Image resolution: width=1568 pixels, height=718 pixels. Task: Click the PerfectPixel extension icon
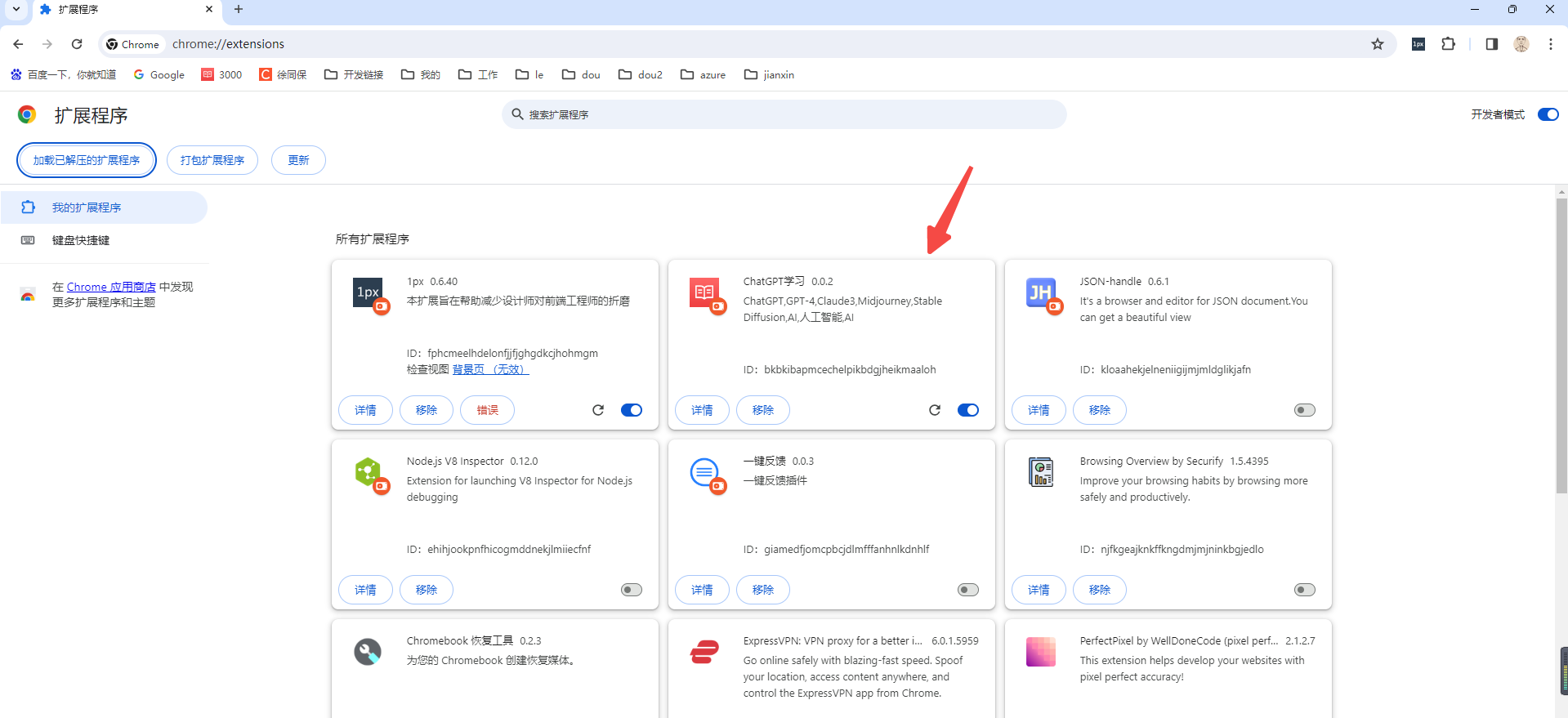[1041, 652]
